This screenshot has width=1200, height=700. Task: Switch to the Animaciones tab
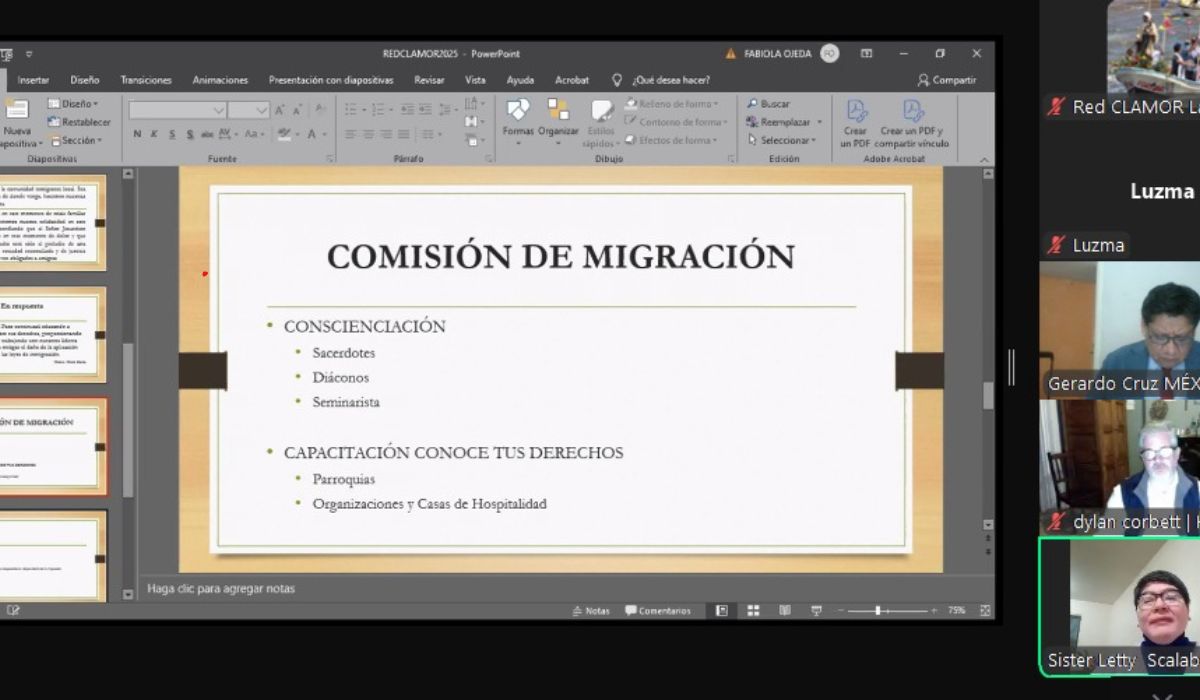(x=220, y=80)
